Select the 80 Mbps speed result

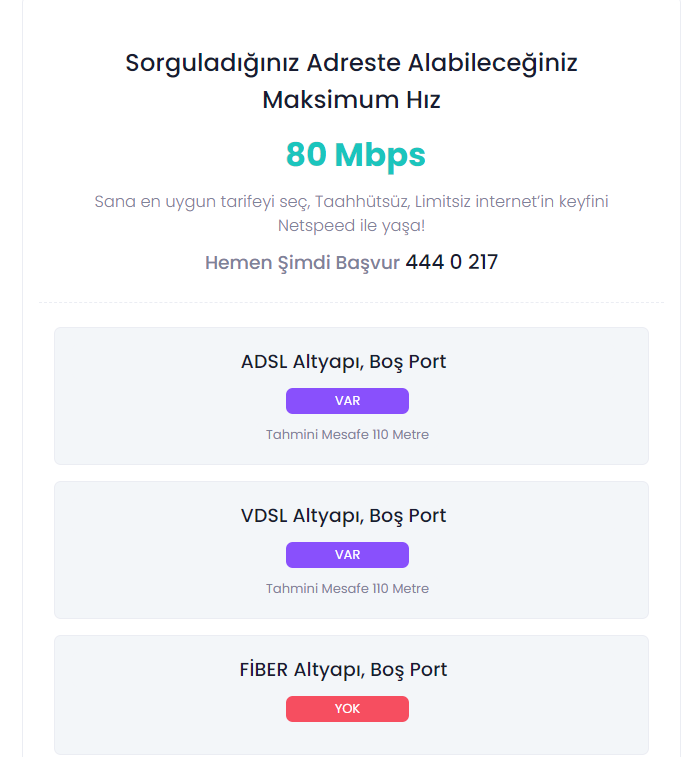pos(355,155)
